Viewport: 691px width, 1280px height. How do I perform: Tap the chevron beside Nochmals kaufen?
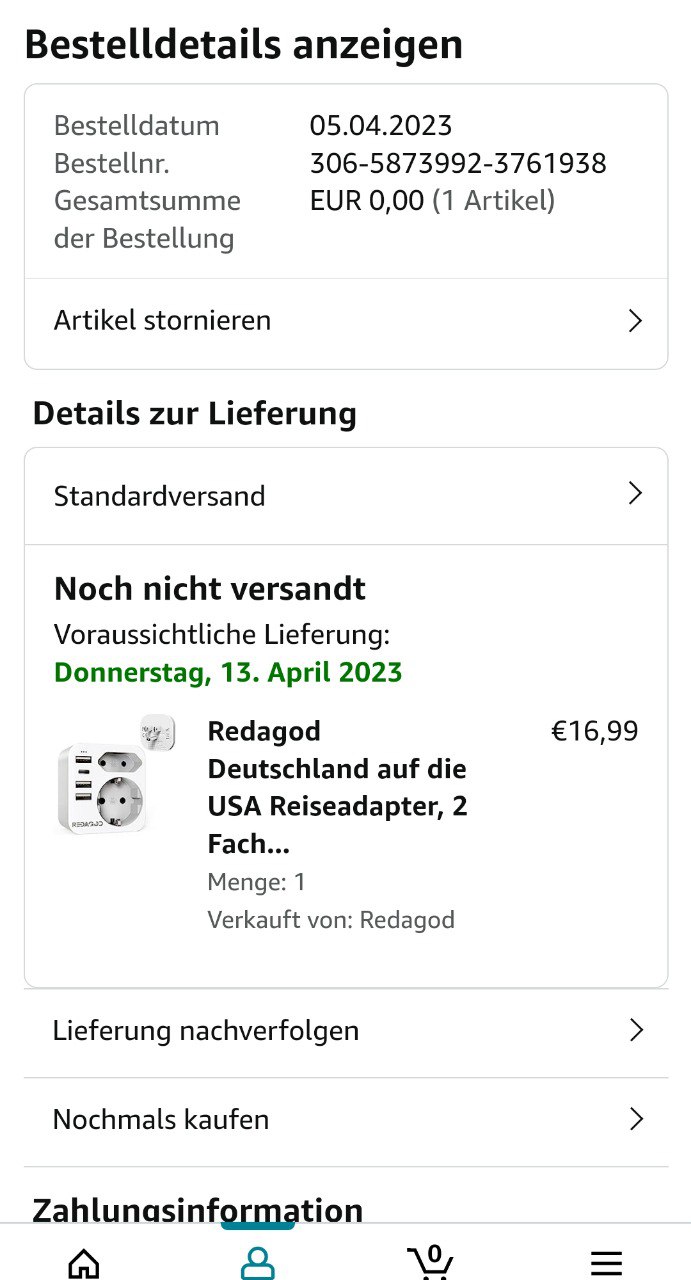point(635,1119)
